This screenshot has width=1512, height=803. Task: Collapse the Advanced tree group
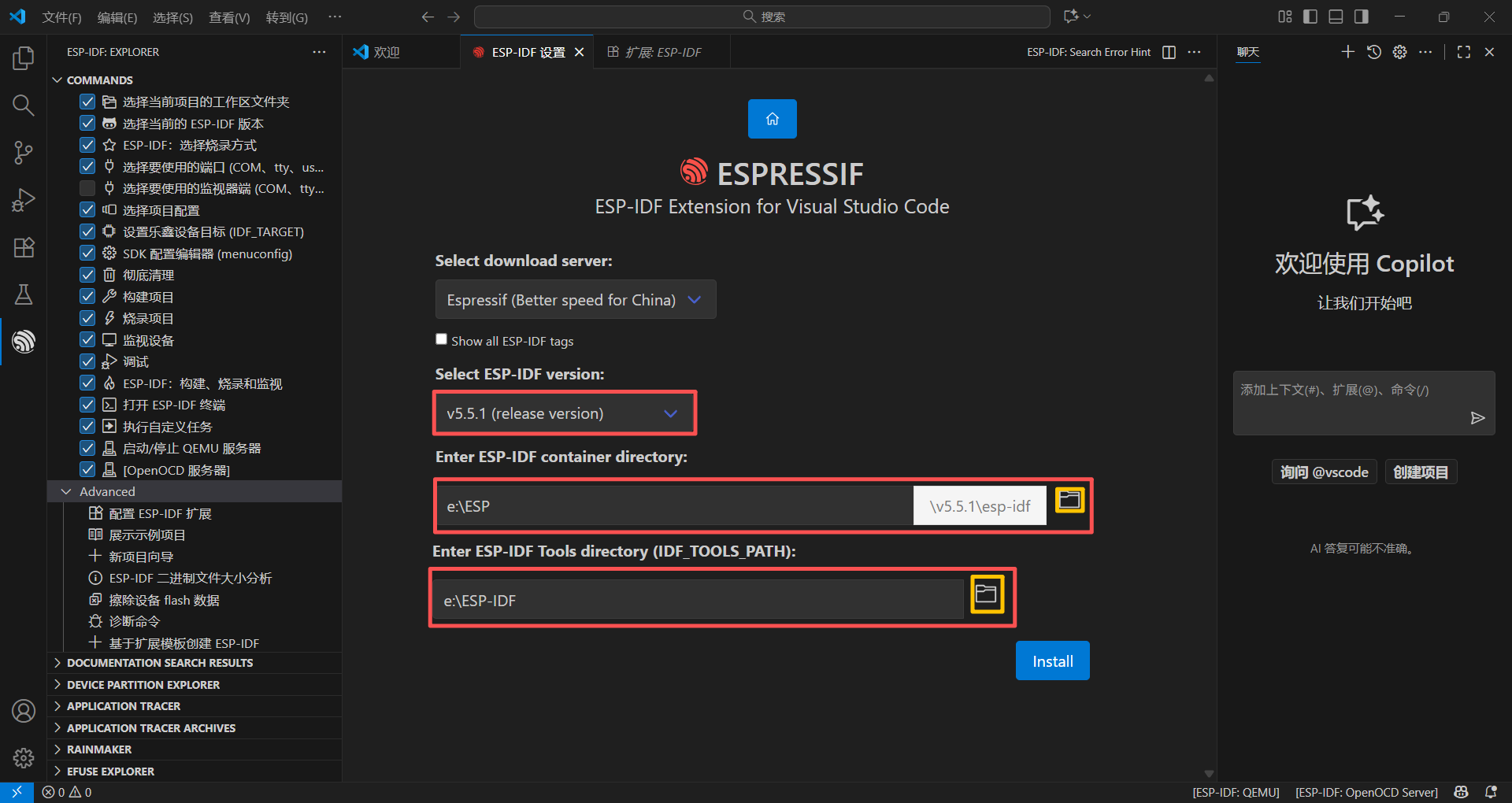click(66, 491)
